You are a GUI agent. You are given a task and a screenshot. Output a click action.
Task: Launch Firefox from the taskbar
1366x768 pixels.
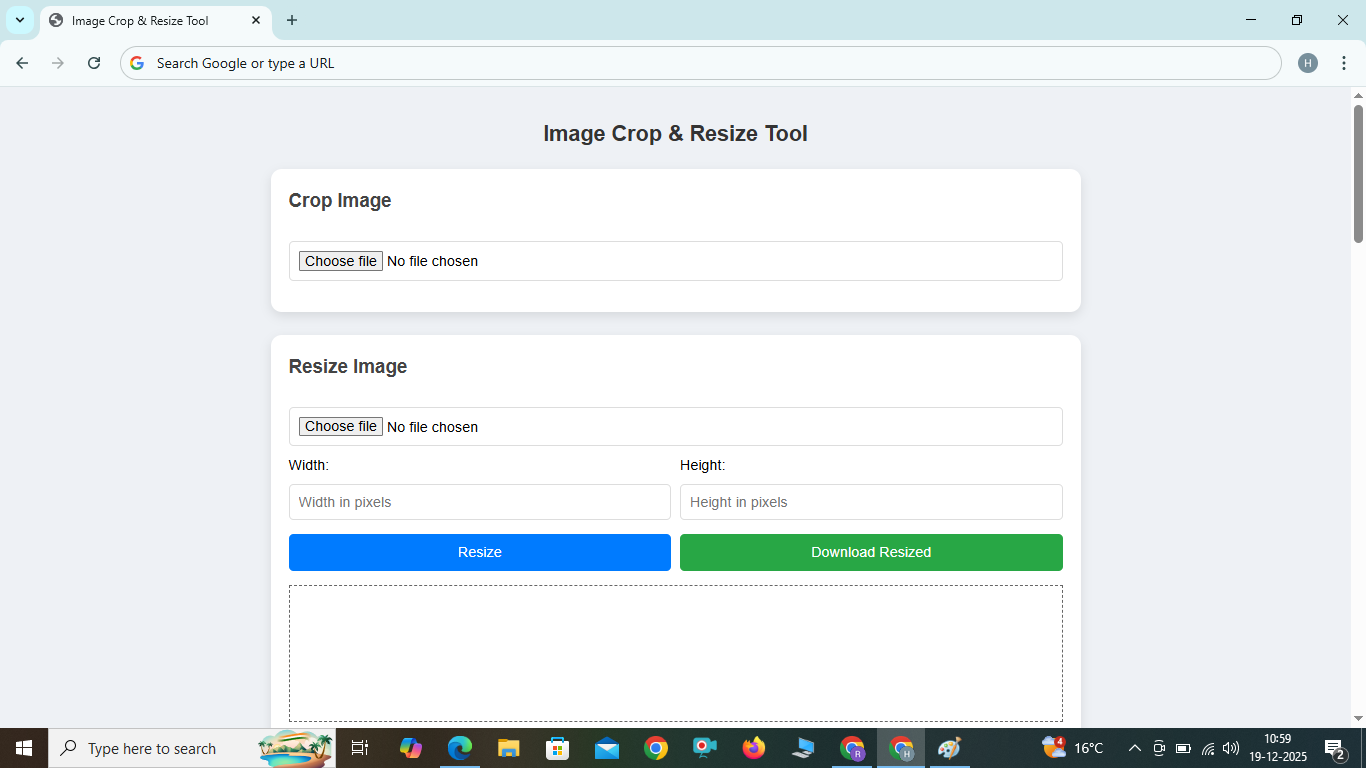click(753, 748)
